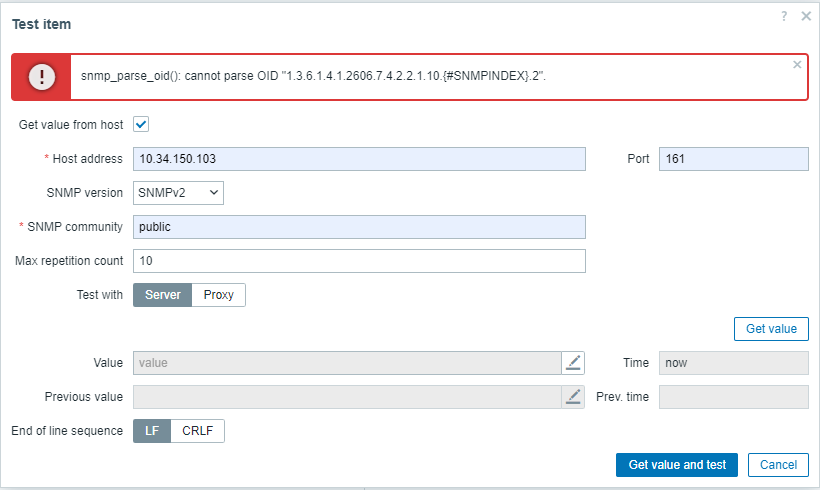Click the Time field showing now
Viewport: 820px width, 490px height.
[733, 363]
